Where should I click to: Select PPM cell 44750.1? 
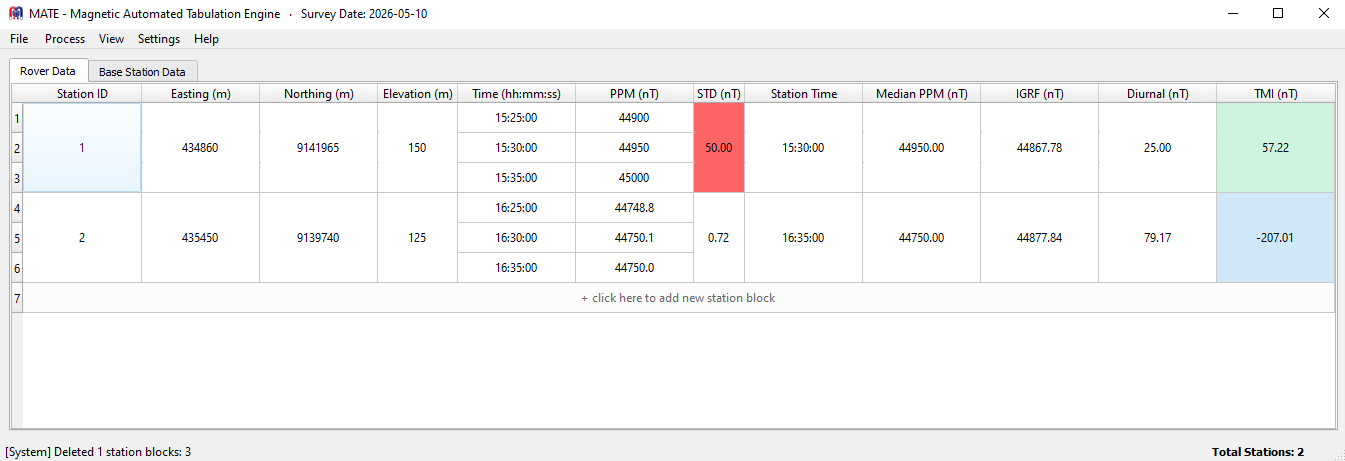click(x=634, y=238)
